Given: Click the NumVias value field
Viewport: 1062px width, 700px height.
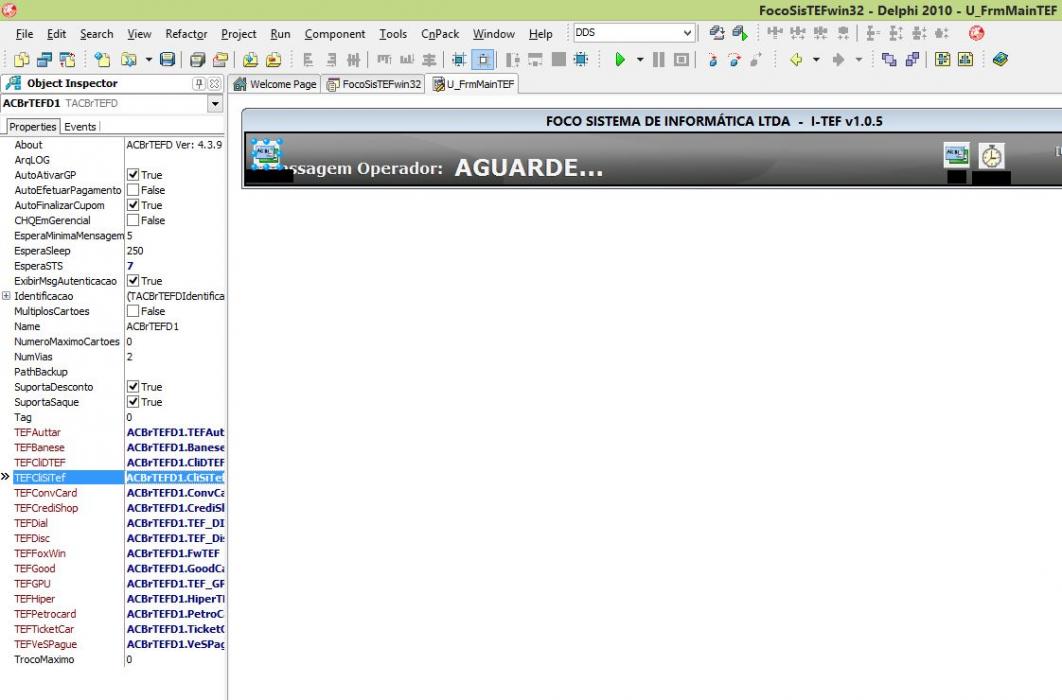Looking at the screenshot, I should tap(175, 357).
